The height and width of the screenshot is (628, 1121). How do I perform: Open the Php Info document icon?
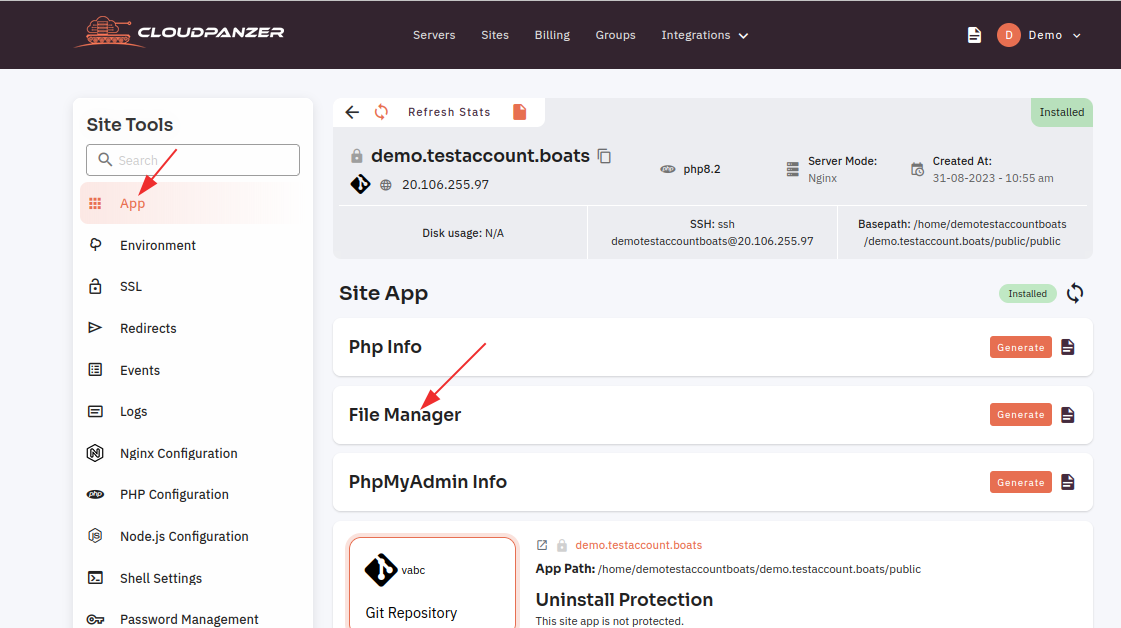[1068, 347]
